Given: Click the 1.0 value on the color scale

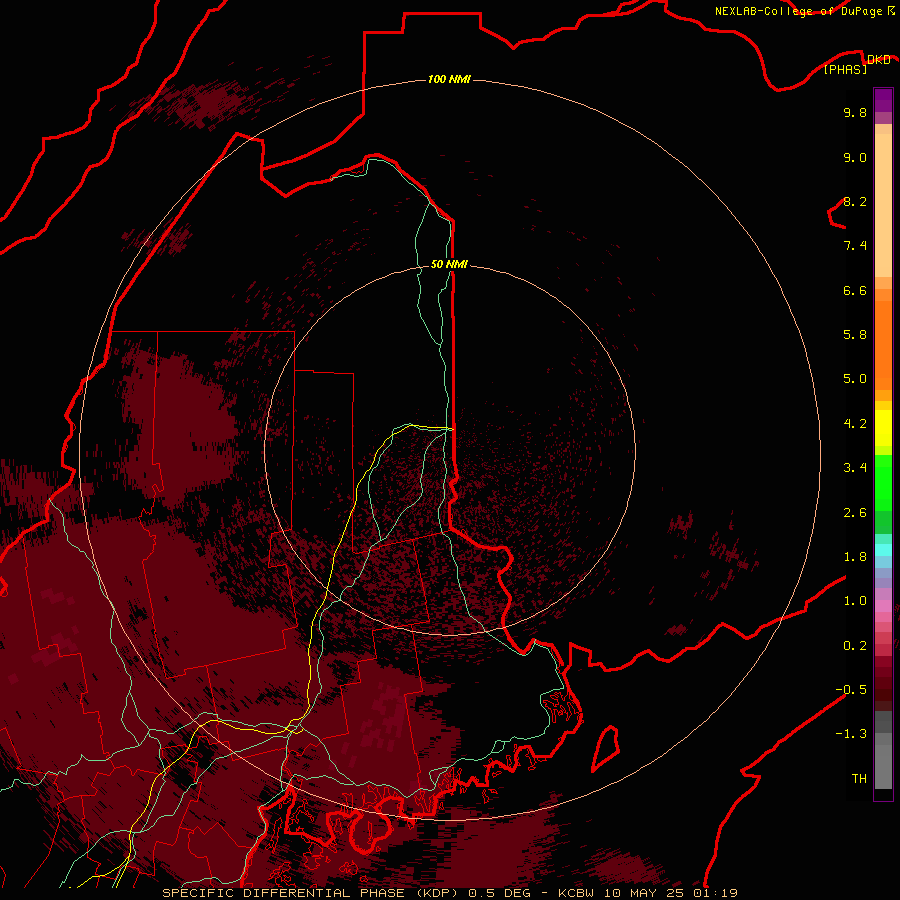Looking at the screenshot, I should pos(855,601).
